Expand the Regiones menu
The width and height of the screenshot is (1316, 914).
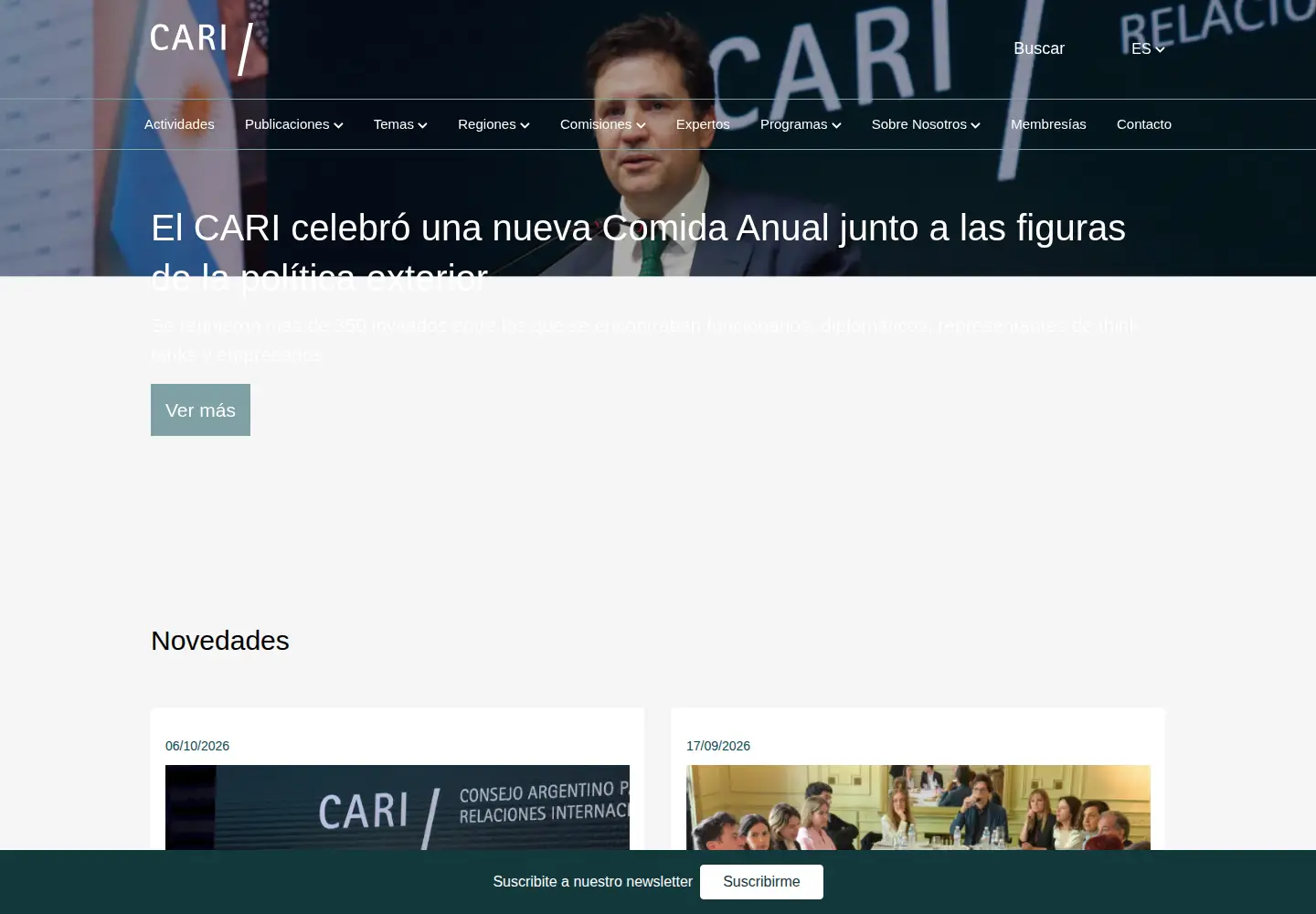click(493, 124)
